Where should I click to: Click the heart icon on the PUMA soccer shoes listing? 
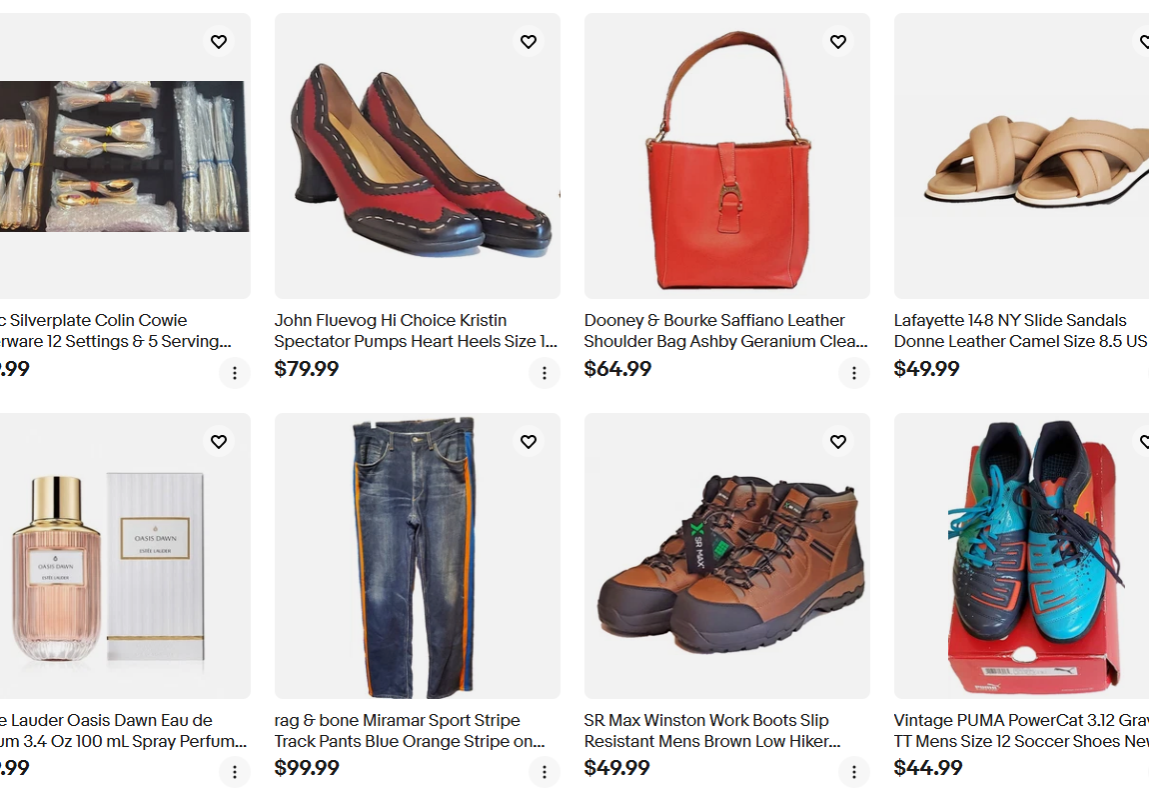[1143, 441]
